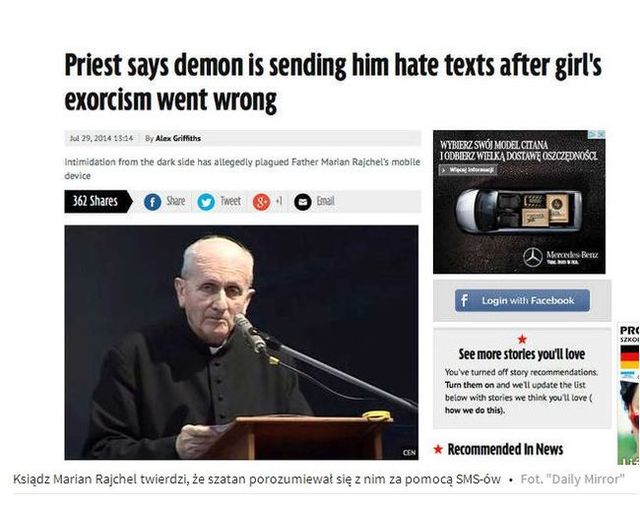Click the Twitter bird icon

pos(206,202)
